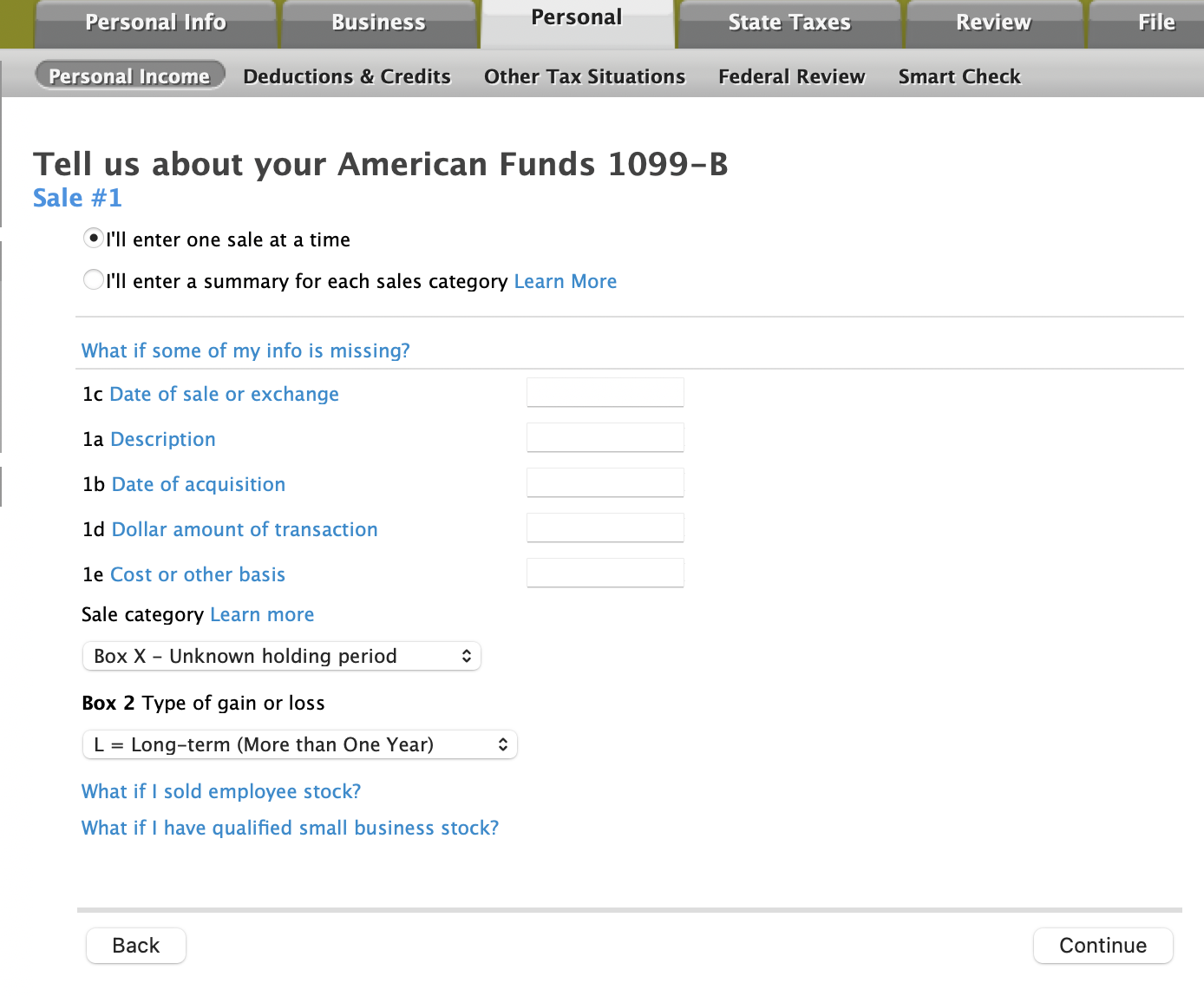Click the Back button
Screen dimensions: 1204x996
click(x=136, y=946)
